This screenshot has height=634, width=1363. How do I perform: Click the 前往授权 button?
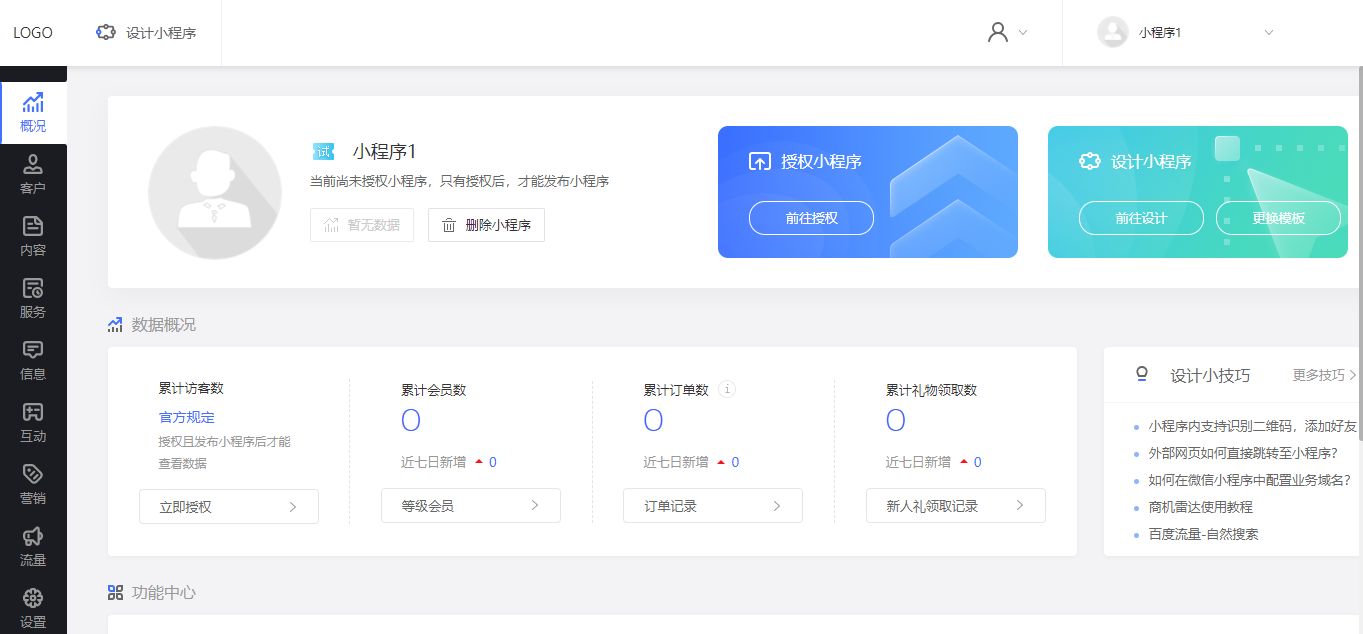[x=811, y=218]
